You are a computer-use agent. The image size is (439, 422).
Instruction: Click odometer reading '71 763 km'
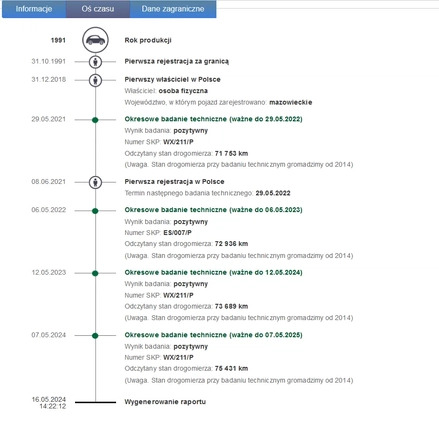click(231, 153)
